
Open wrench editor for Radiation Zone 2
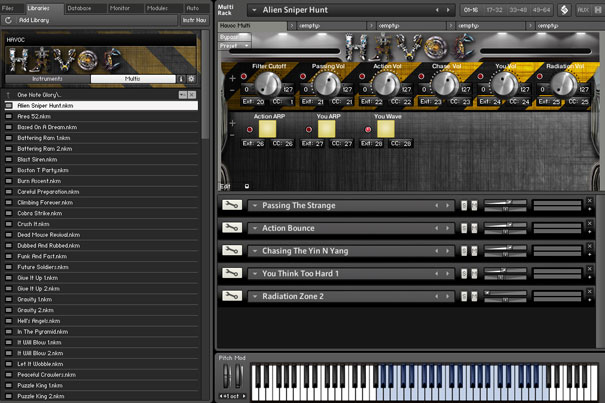[x=231, y=296]
